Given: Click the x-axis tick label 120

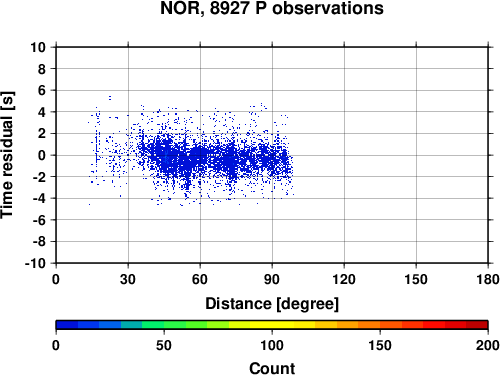Looking at the screenshot, I should pos(344,279).
